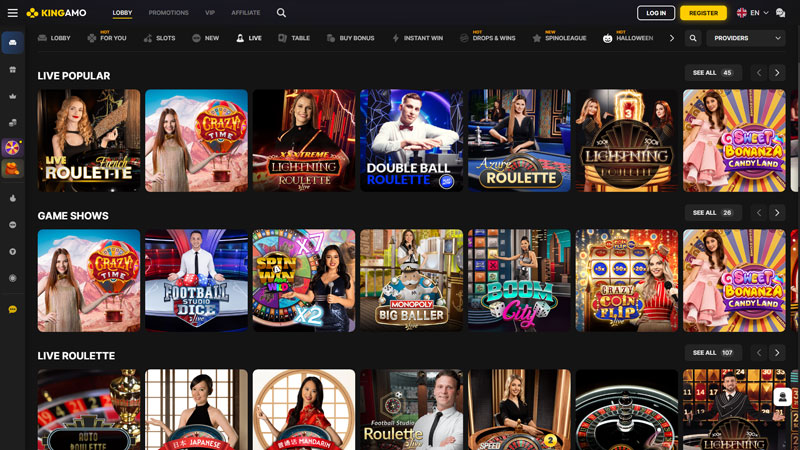Select the Slots category

click(x=160, y=38)
